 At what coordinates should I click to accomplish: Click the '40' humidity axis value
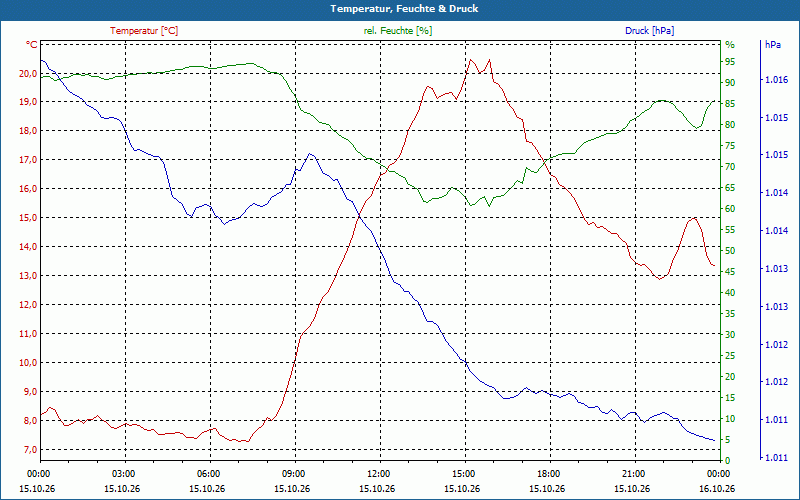coord(730,293)
